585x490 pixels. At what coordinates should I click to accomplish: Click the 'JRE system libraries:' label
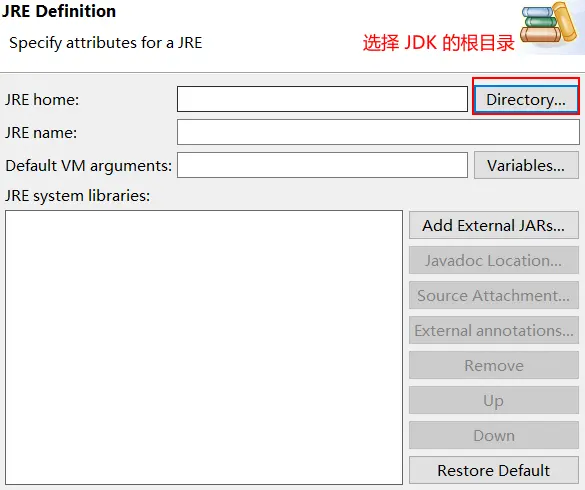77,196
